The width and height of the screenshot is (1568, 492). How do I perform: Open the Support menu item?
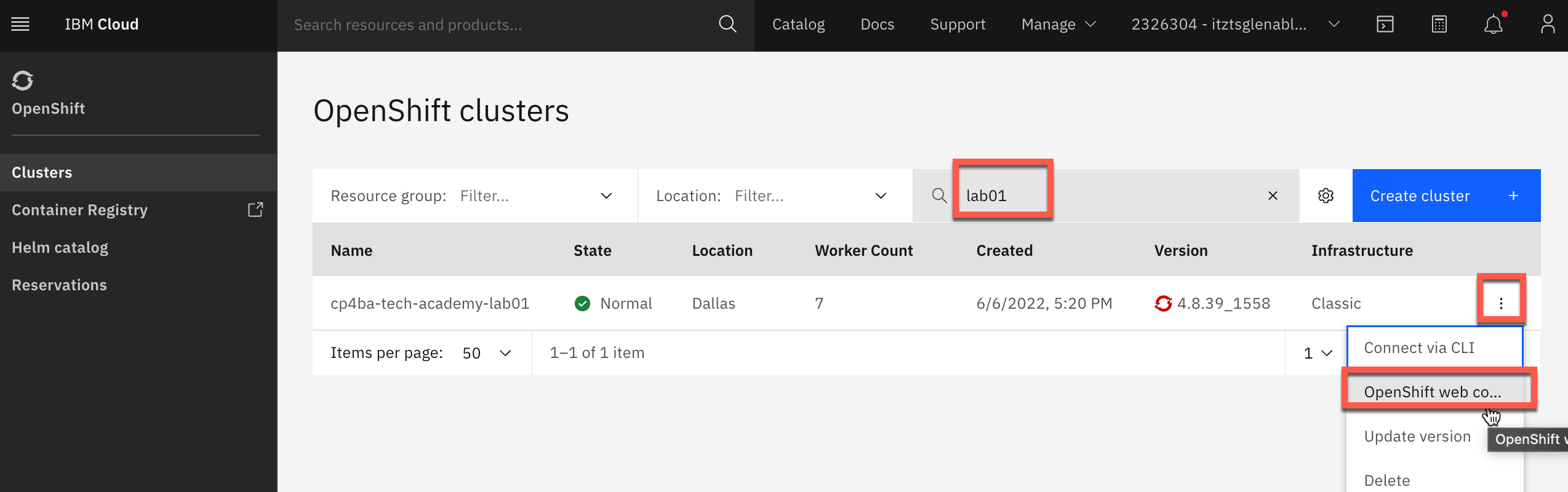pyautogui.click(x=958, y=25)
